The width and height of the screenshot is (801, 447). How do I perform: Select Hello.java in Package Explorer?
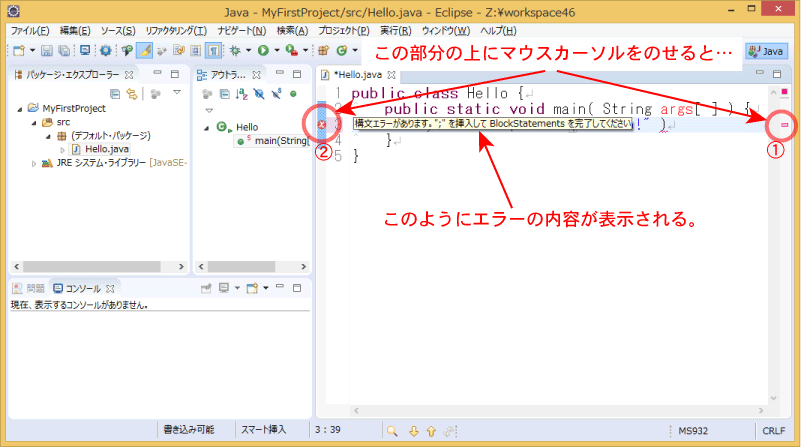101,149
